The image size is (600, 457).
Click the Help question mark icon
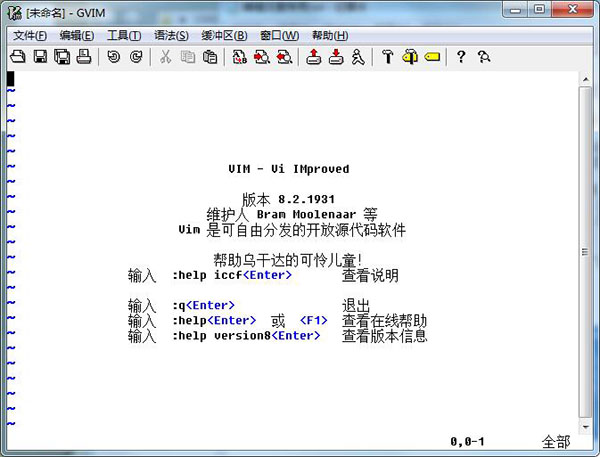461,57
